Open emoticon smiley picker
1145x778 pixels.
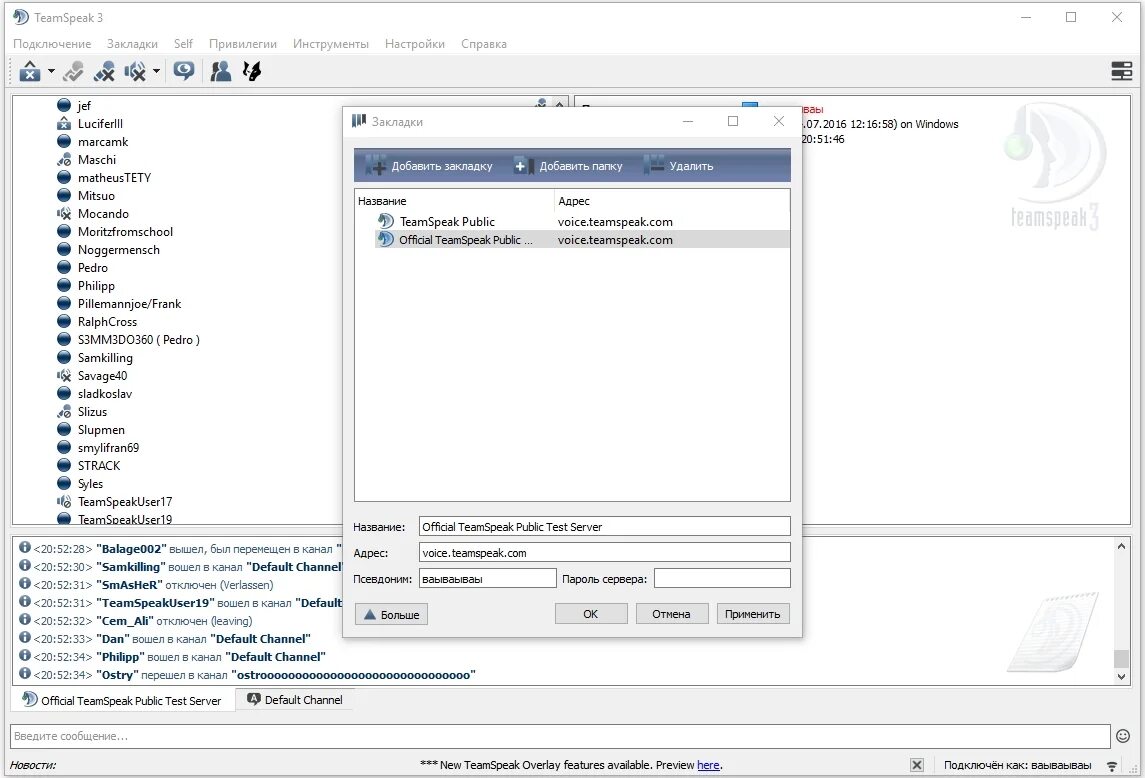point(1123,736)
